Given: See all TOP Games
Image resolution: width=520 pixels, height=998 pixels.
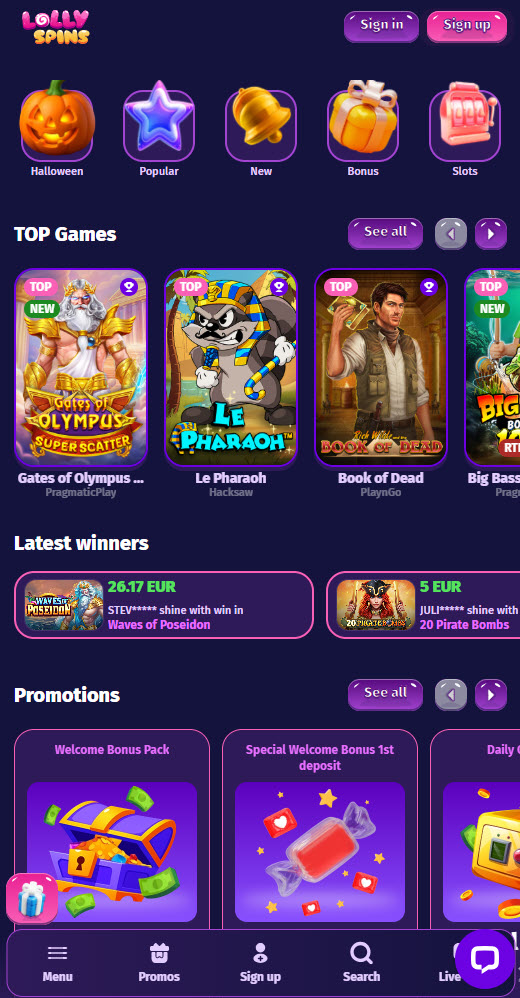Looking at the screenshot, I should 385,233.
